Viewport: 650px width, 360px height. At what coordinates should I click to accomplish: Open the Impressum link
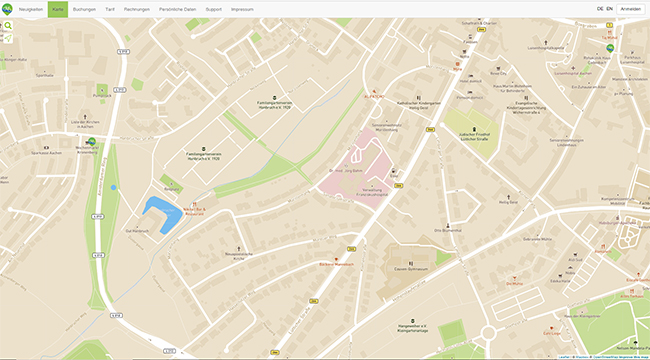pyautogui.click(x=243, y=9)
